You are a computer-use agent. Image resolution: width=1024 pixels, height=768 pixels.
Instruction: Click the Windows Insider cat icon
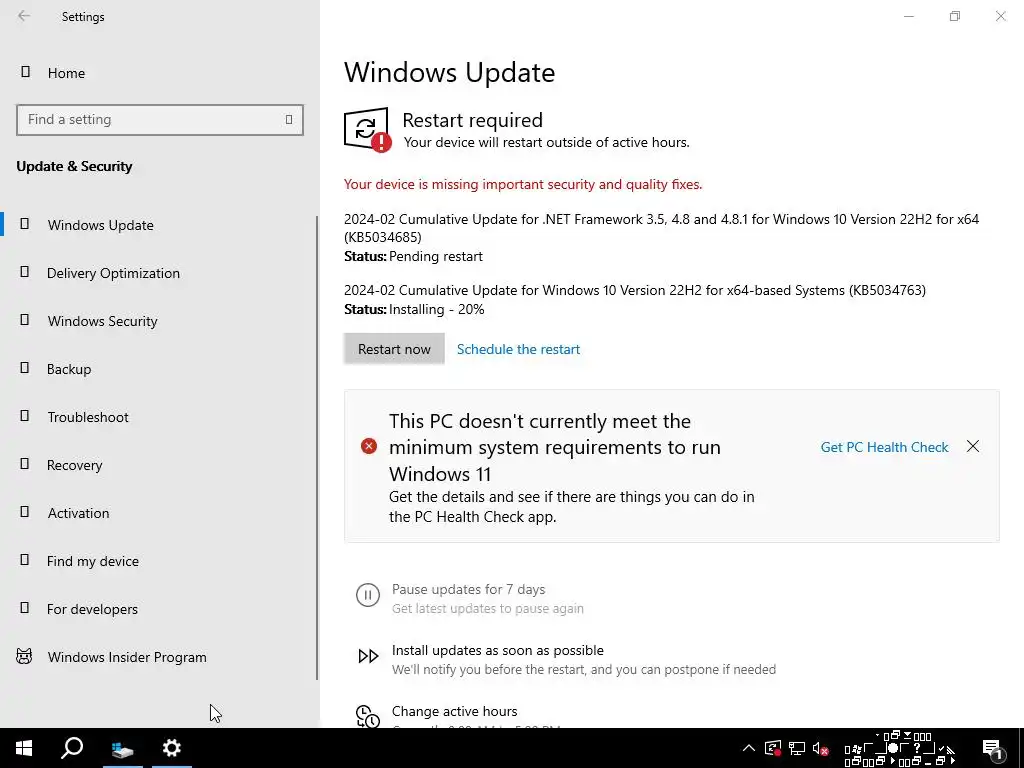tap(24, 656)
